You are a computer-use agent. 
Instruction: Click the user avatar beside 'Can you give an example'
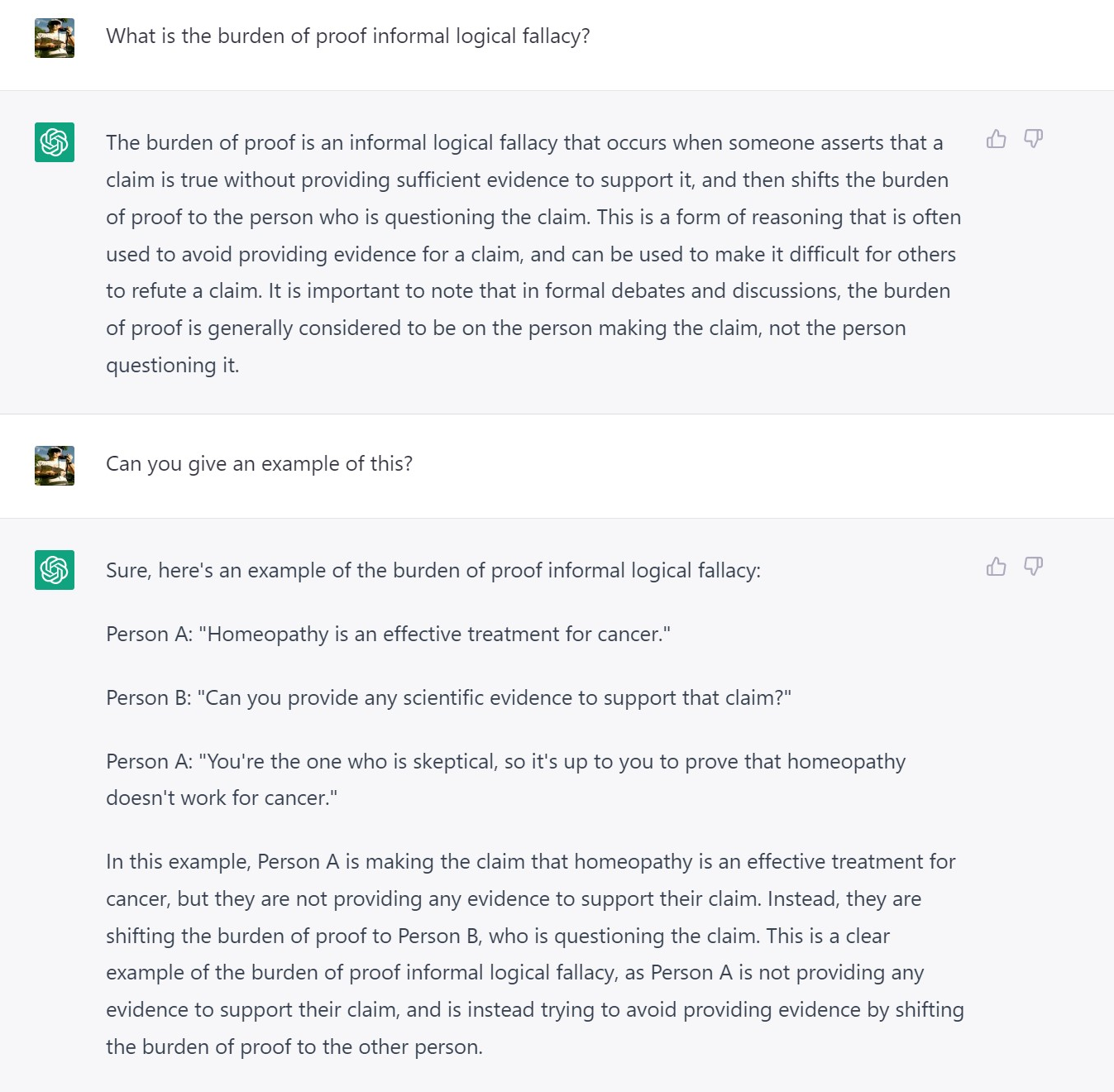pyautogui.click(x=55, y=466)
